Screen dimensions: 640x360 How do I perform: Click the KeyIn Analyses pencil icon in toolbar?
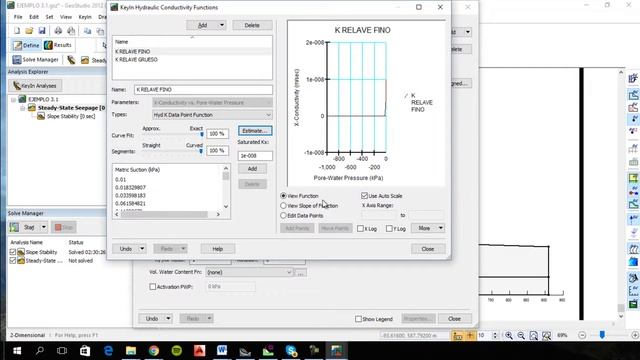tap(71, 60)
